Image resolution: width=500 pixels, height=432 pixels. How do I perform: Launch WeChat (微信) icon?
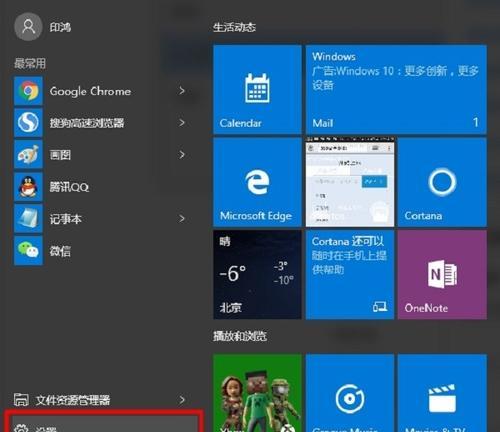click(28, 251)
